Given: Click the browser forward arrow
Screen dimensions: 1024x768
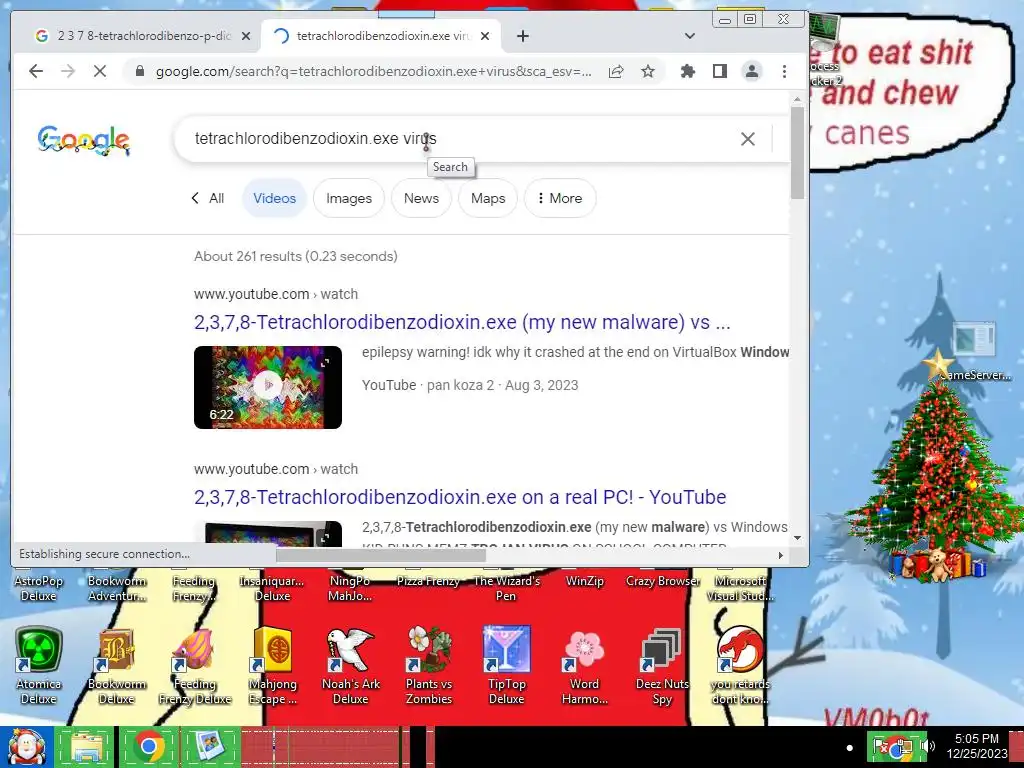Looking at the screenshot, I should pyautogui.click(x=68, y=71).
